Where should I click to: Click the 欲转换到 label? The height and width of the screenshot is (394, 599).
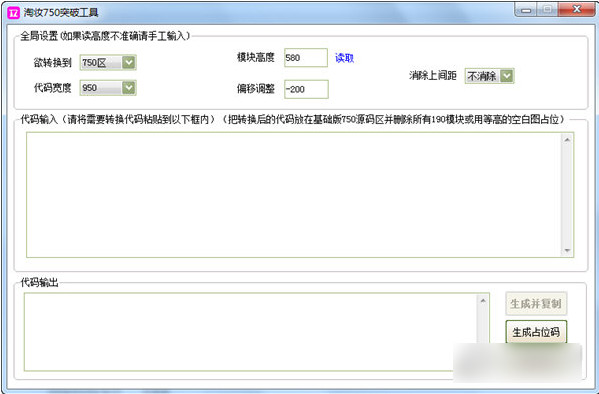(52, 63)
